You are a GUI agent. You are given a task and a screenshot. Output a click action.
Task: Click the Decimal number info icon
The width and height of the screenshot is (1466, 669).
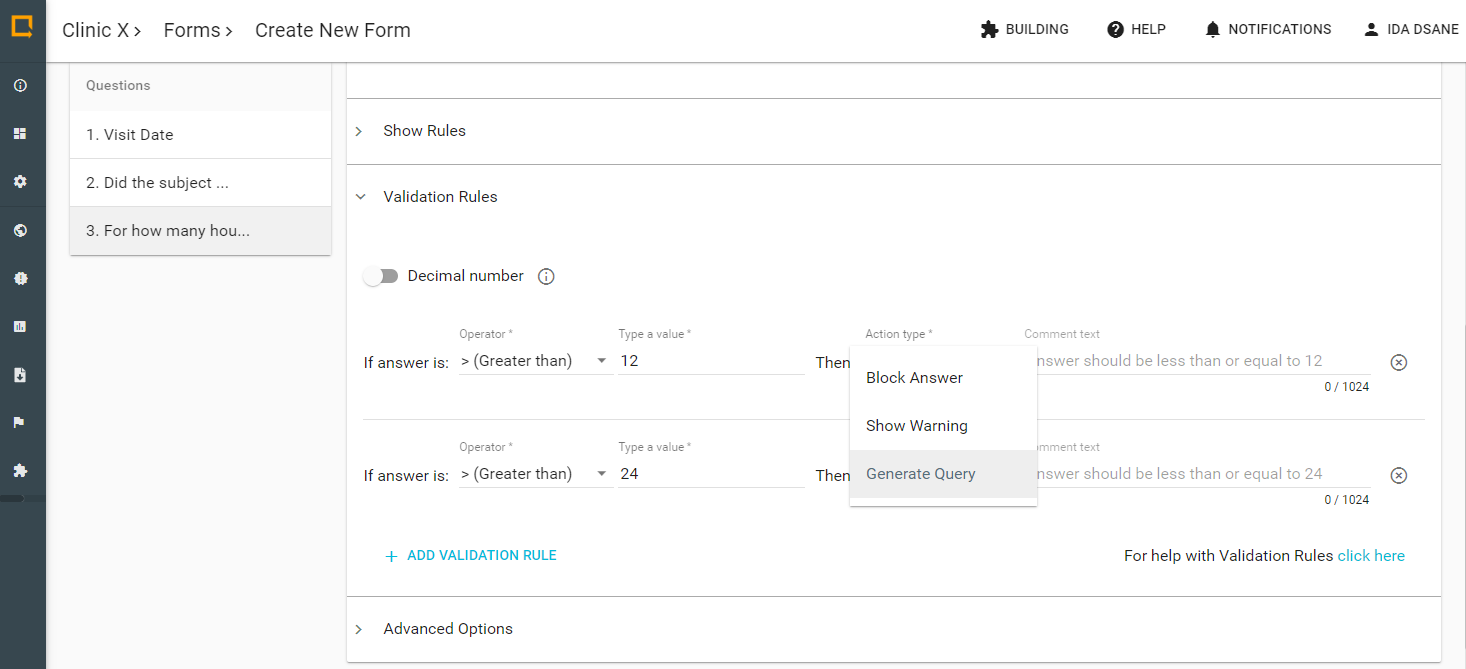point(546,277)
